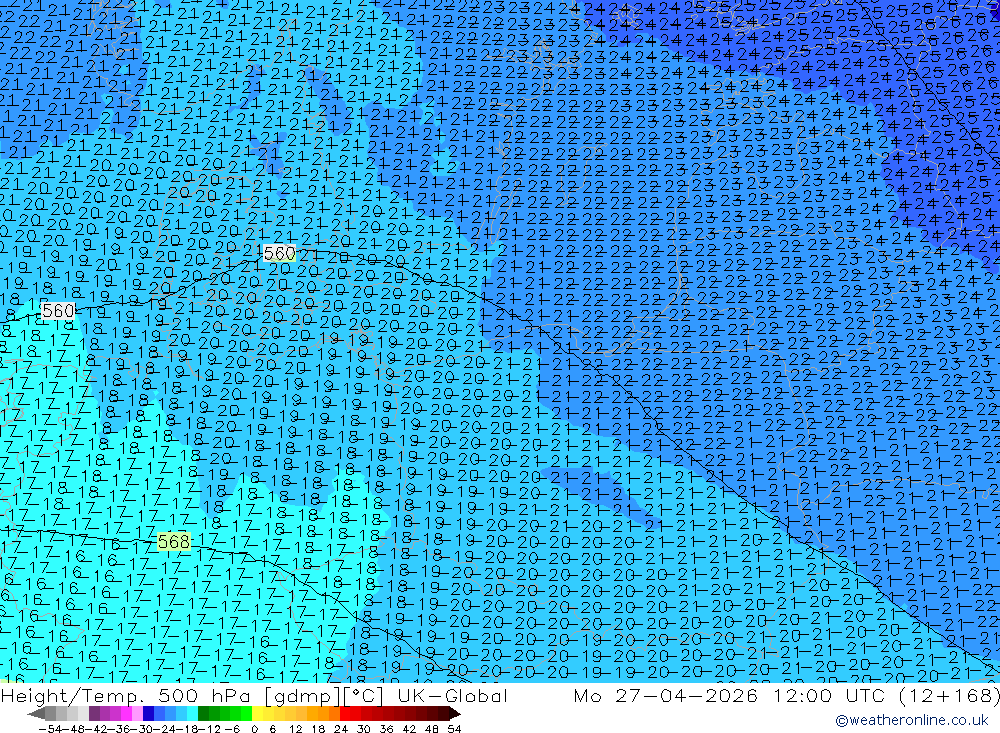Click the 'Height/Temp. 500 hPa' title text

point(128,696)
